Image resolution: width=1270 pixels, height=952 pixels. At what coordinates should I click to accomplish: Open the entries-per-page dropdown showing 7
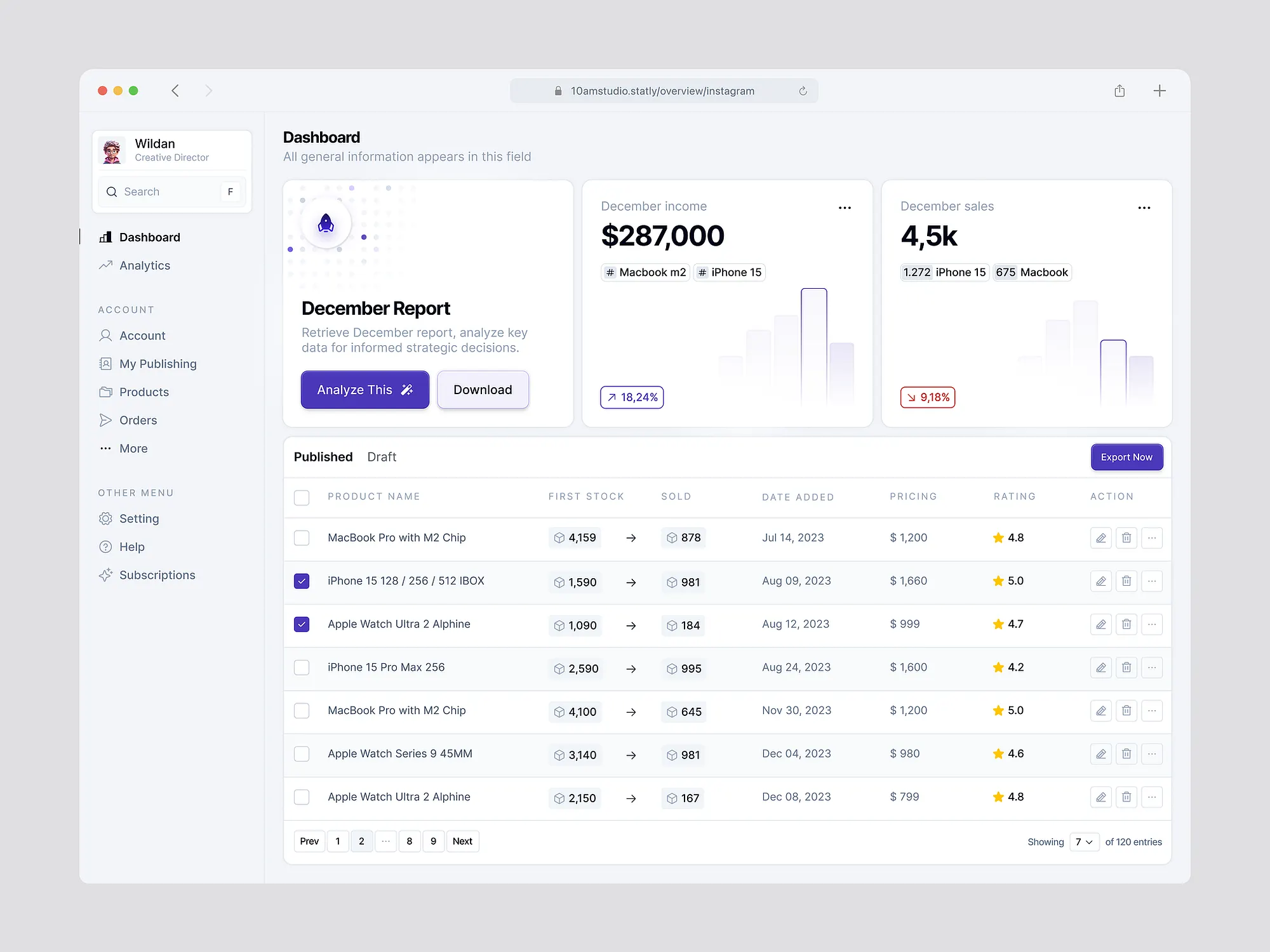click(x=1083, y=842)
